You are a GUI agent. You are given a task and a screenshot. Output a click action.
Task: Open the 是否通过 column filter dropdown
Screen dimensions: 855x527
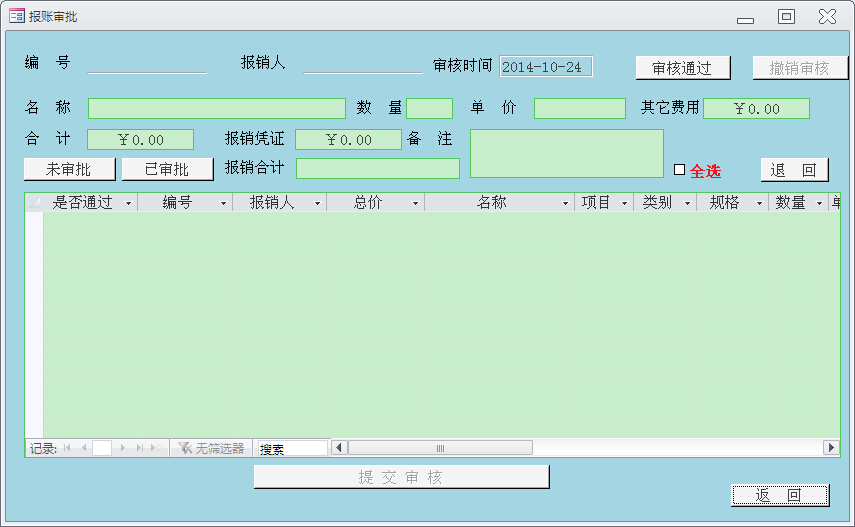pyautogui.click(x=128, y=203)
